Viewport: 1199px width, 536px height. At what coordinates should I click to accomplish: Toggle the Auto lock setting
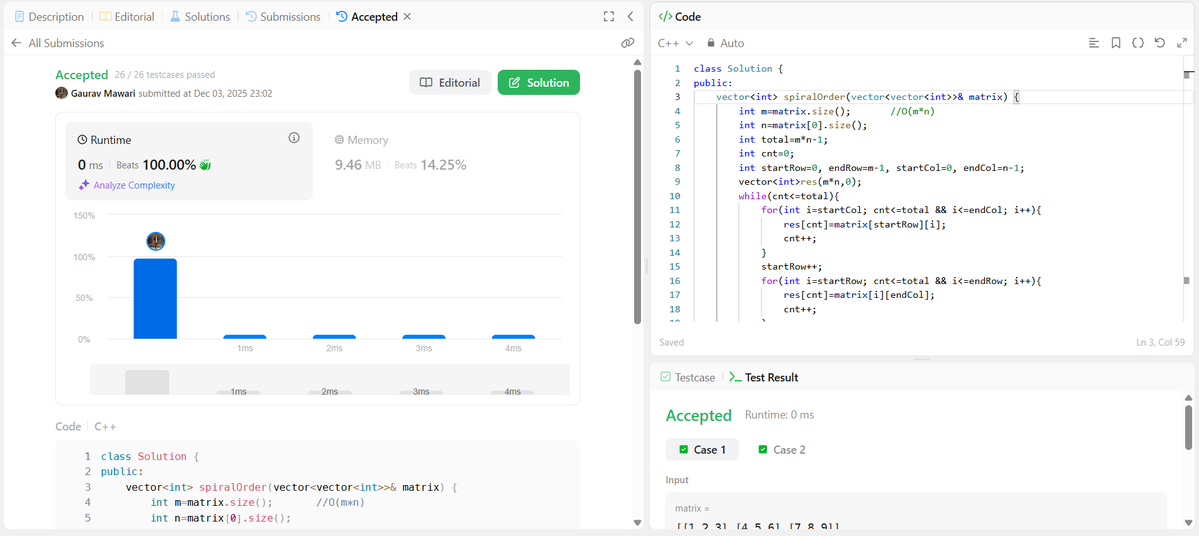click(x=725, y=44)
